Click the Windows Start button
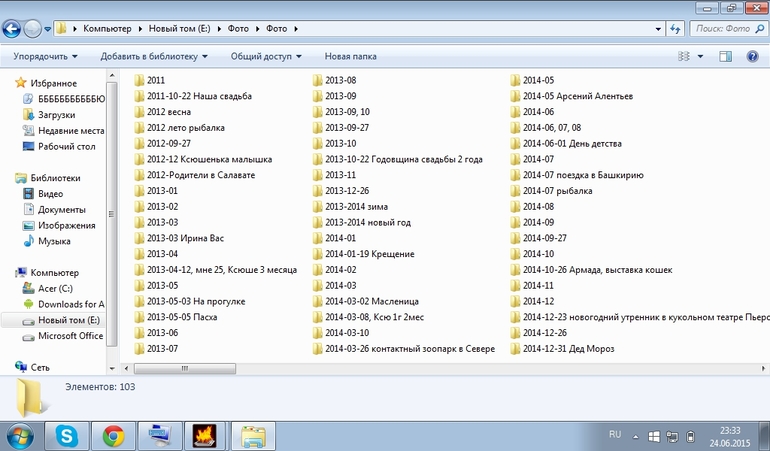 coord(20,436)
